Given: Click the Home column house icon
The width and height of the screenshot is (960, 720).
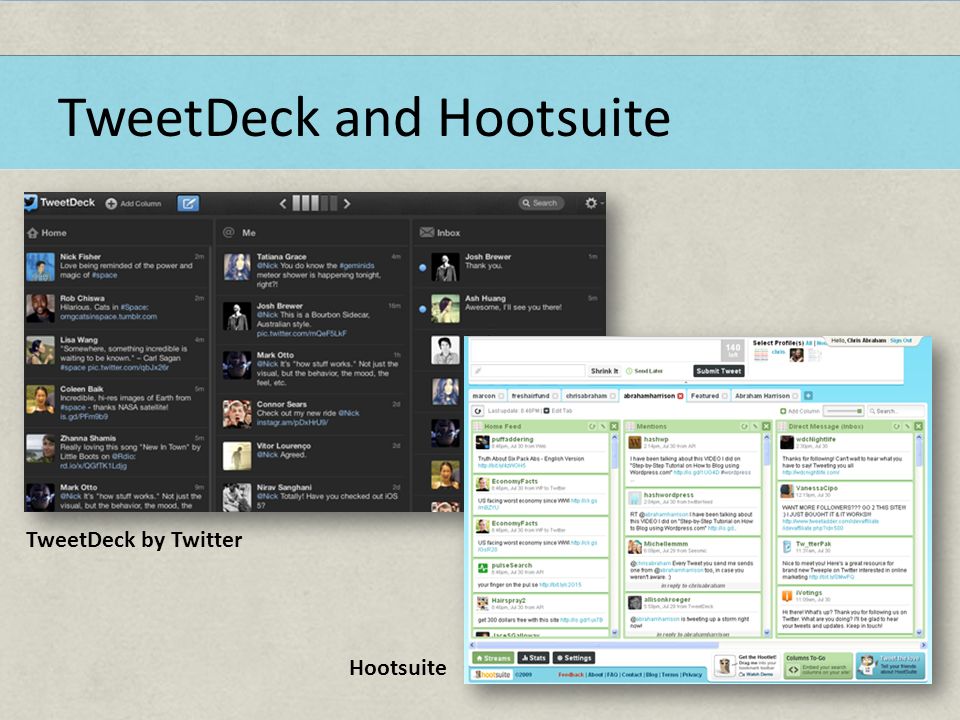Looking at the screenshot, I should pyautogui.click(x=32, y=233).
